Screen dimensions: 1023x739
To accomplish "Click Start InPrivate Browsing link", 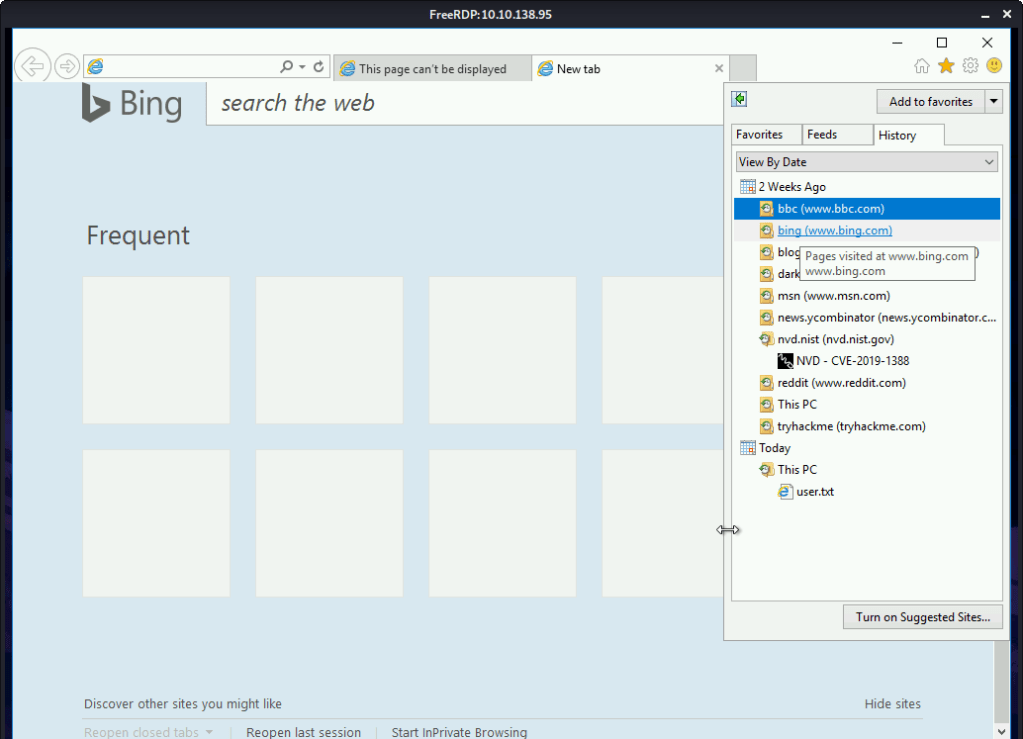I will tap(459, 732).
